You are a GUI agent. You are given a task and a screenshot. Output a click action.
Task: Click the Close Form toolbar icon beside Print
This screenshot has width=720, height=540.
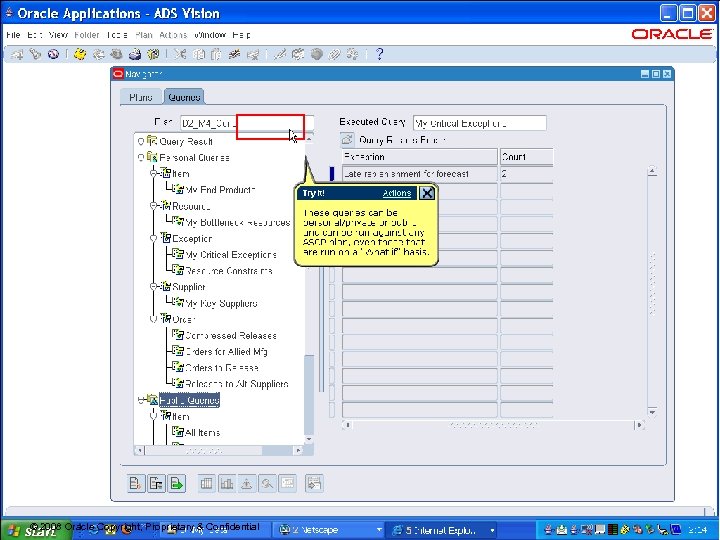tap(153, 54)
